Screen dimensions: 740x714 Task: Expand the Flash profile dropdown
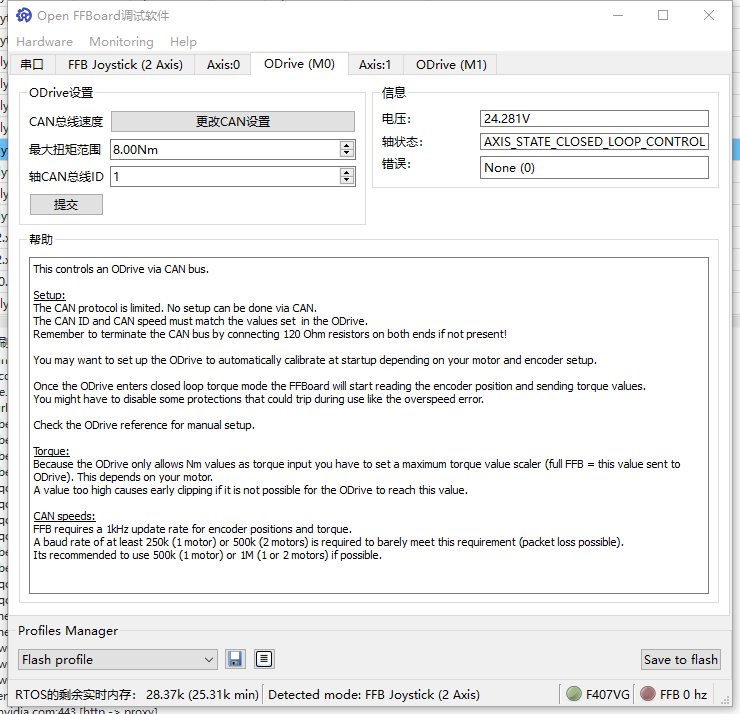click(x=208, y=660)
